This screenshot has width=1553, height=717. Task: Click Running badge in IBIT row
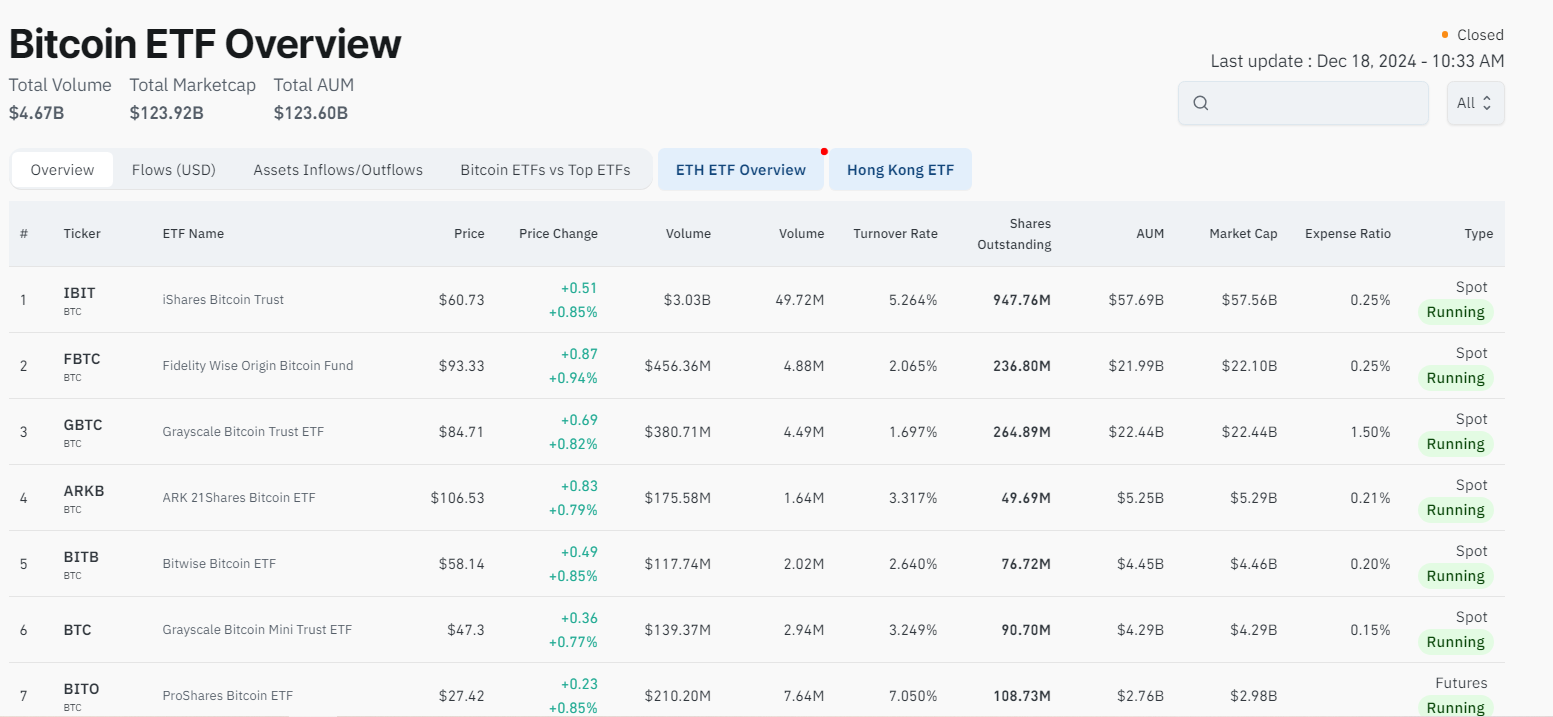[x=1455, y=312]
